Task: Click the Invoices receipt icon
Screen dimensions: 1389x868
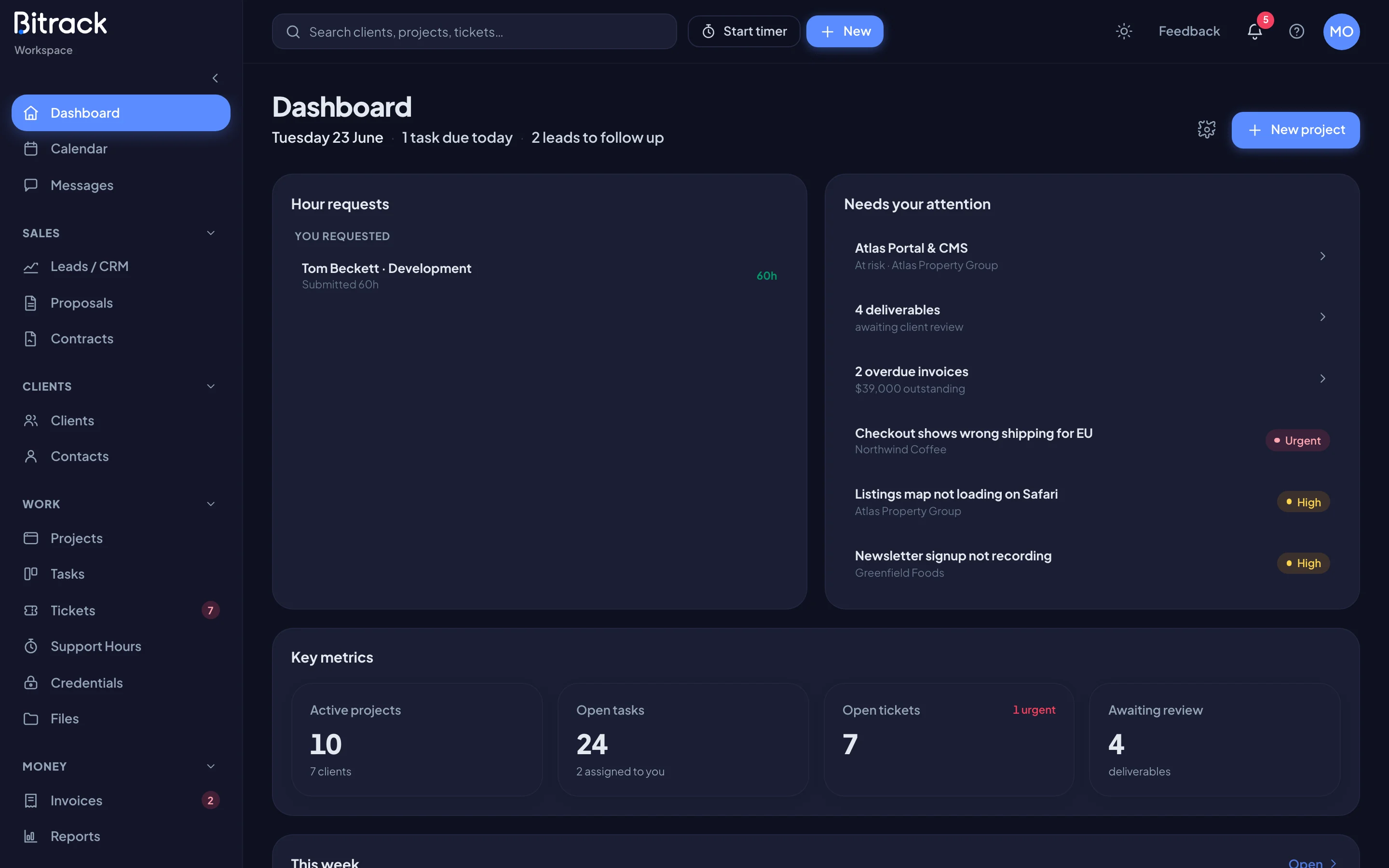Action: click(31, 800)
